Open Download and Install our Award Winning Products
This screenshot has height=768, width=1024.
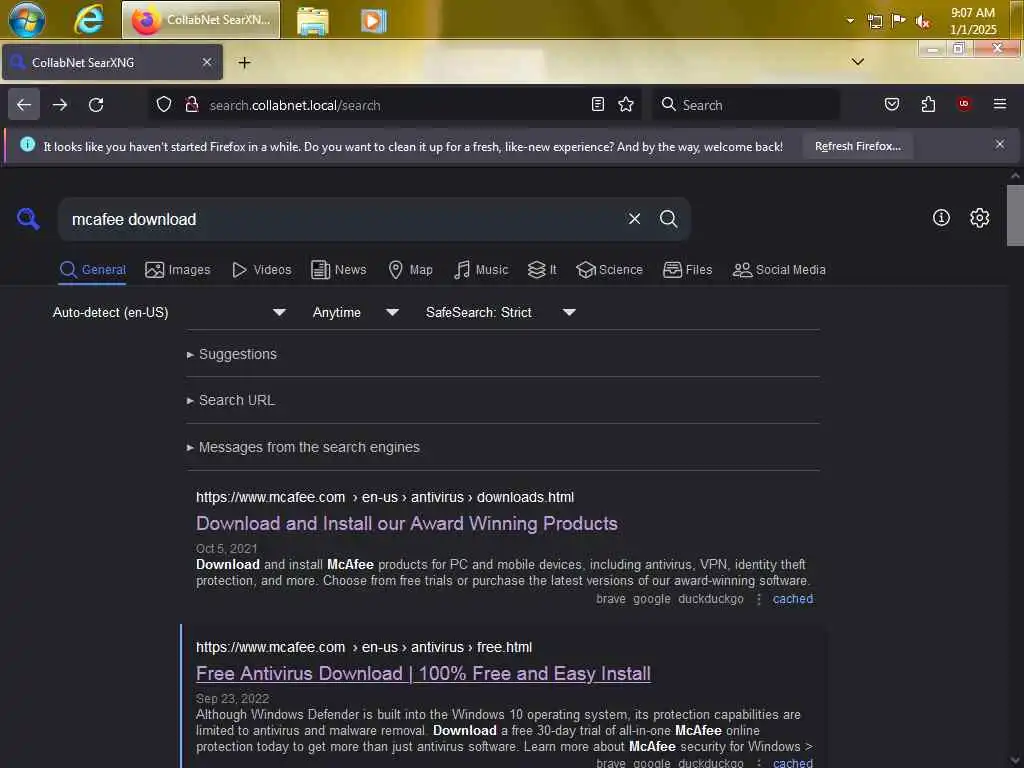[407, 523]
